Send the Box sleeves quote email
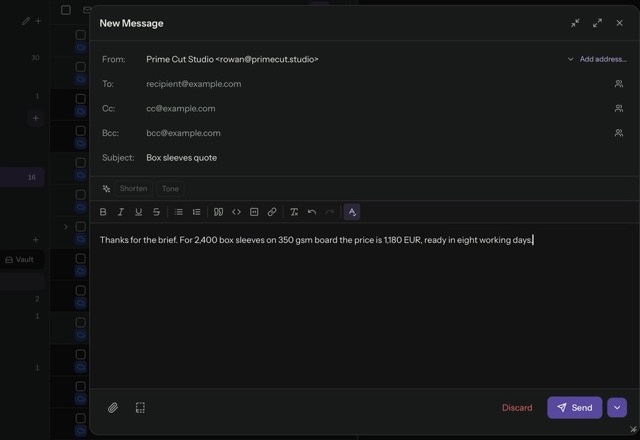 [574, 407]
